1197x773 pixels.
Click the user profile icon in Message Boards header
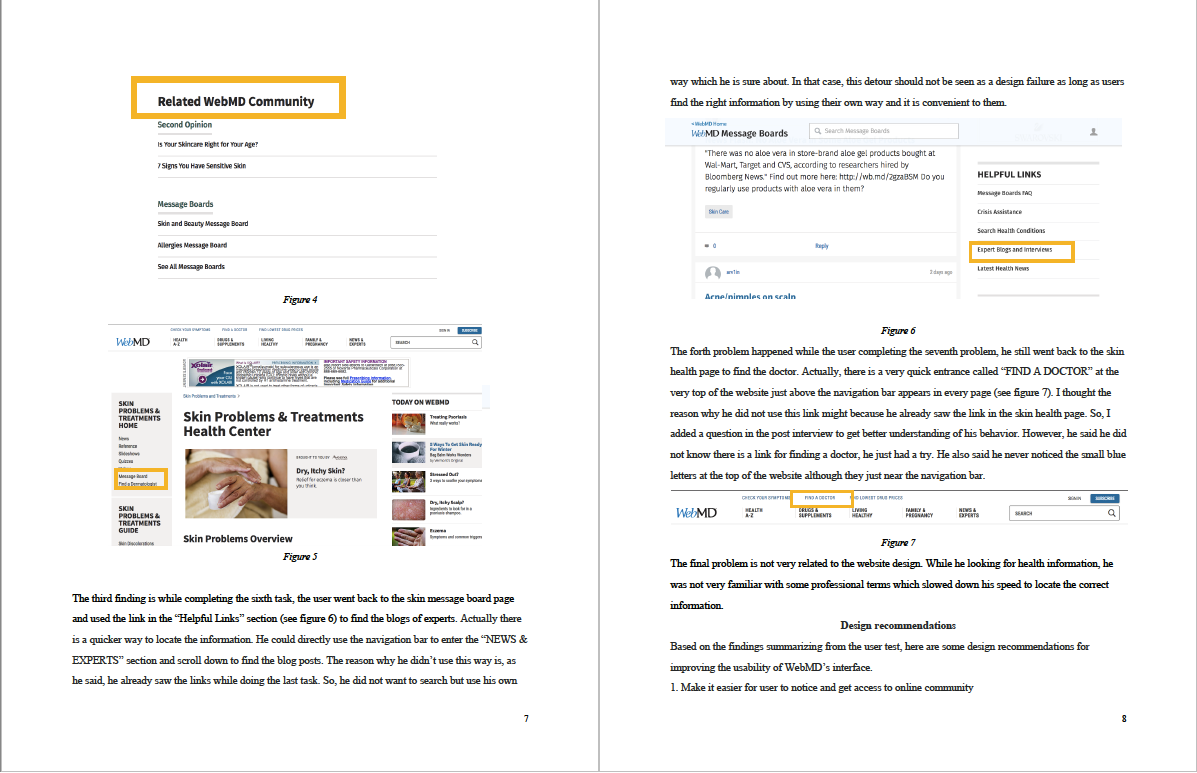pyautogui.click(x=1093, y=131)
